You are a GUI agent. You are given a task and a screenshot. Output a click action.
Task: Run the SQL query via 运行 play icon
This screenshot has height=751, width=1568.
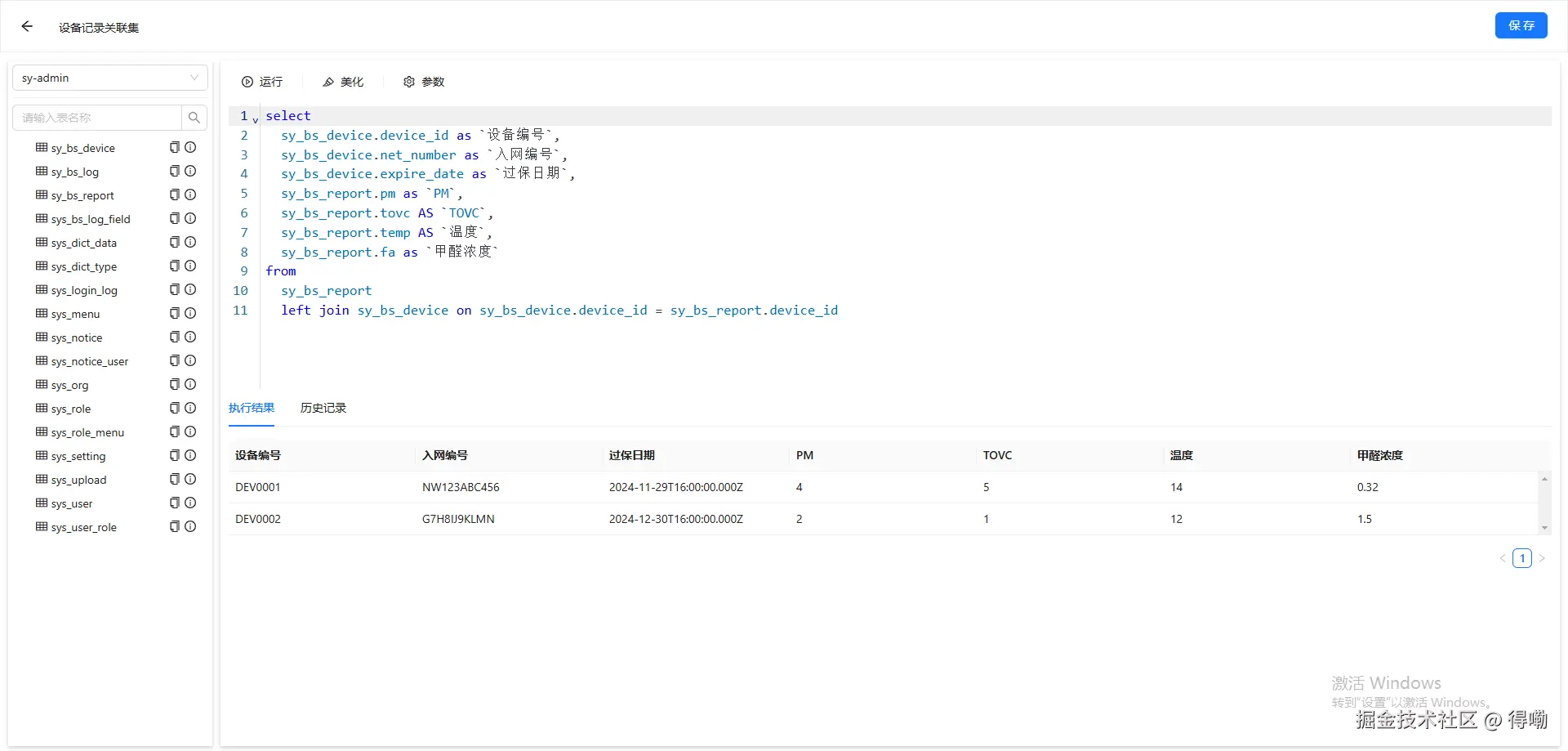click(x=247, y=82)
